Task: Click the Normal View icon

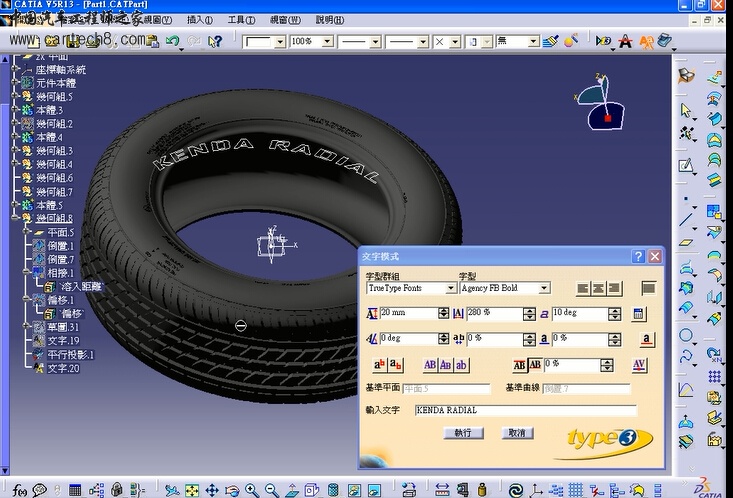Action: (x=292, y=490)
